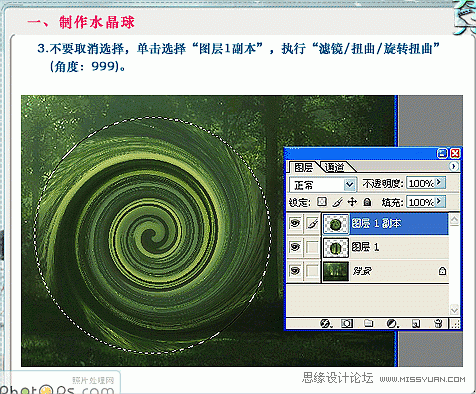Click the swirled sphere in the canvas
The image size is (476, 394).
152,235
